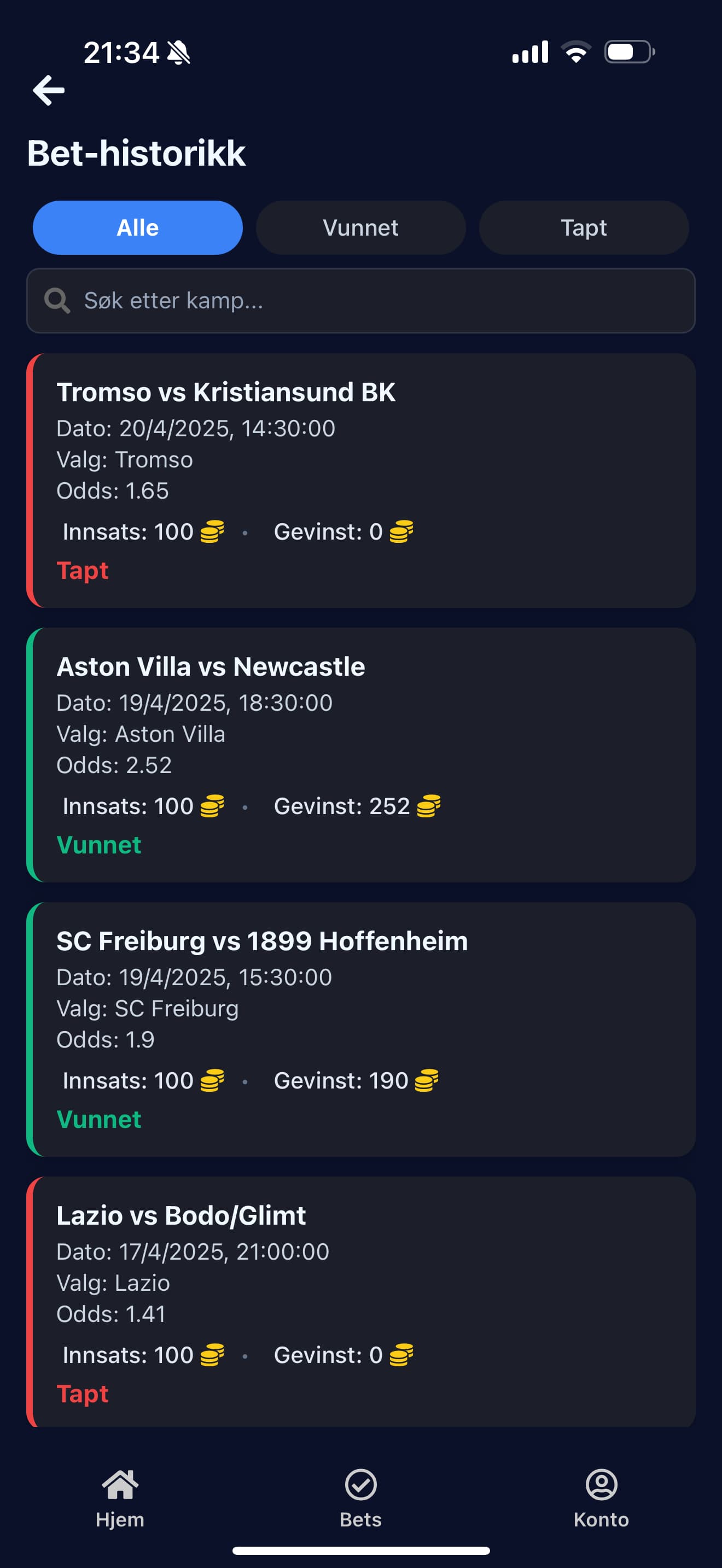Viewport: 722px width, 1568px height.
Task: Open Tromso vs Kristiansund BK bet
Action: tap(361, 480)
